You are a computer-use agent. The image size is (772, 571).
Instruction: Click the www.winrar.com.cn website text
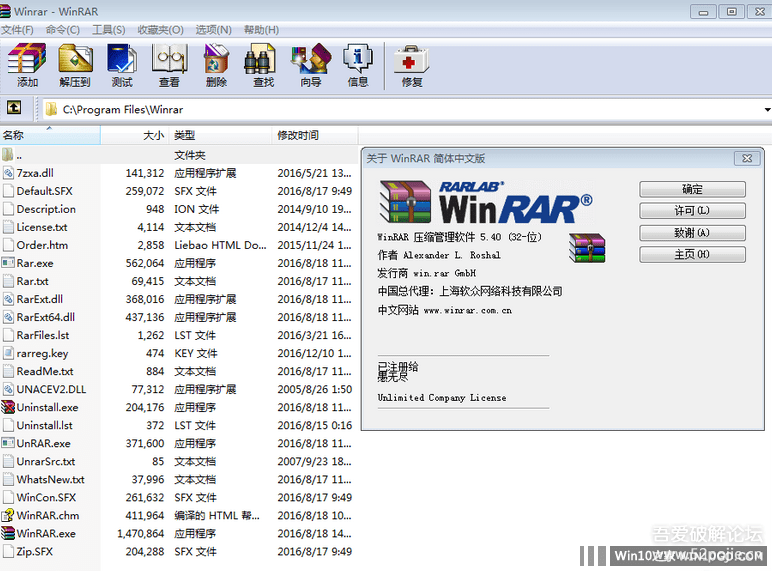click(467, 311)
